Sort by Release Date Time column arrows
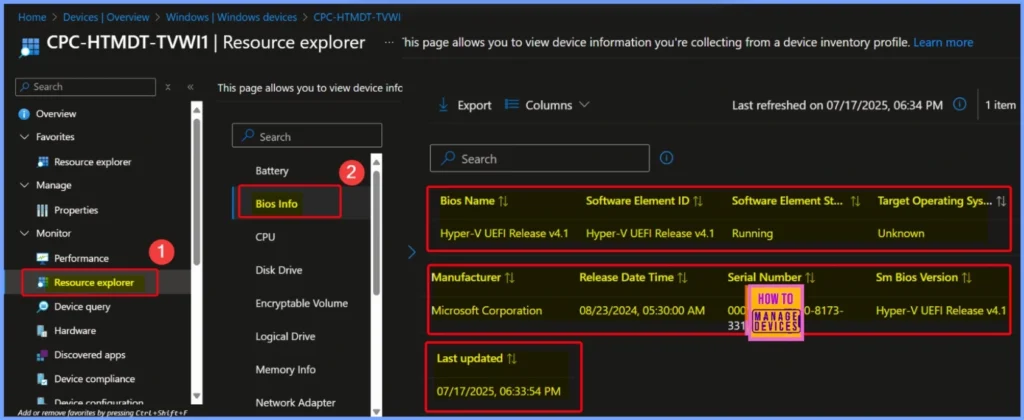Image resolution: width=1024 pixels, height=420 pixels. click(682, 278)
